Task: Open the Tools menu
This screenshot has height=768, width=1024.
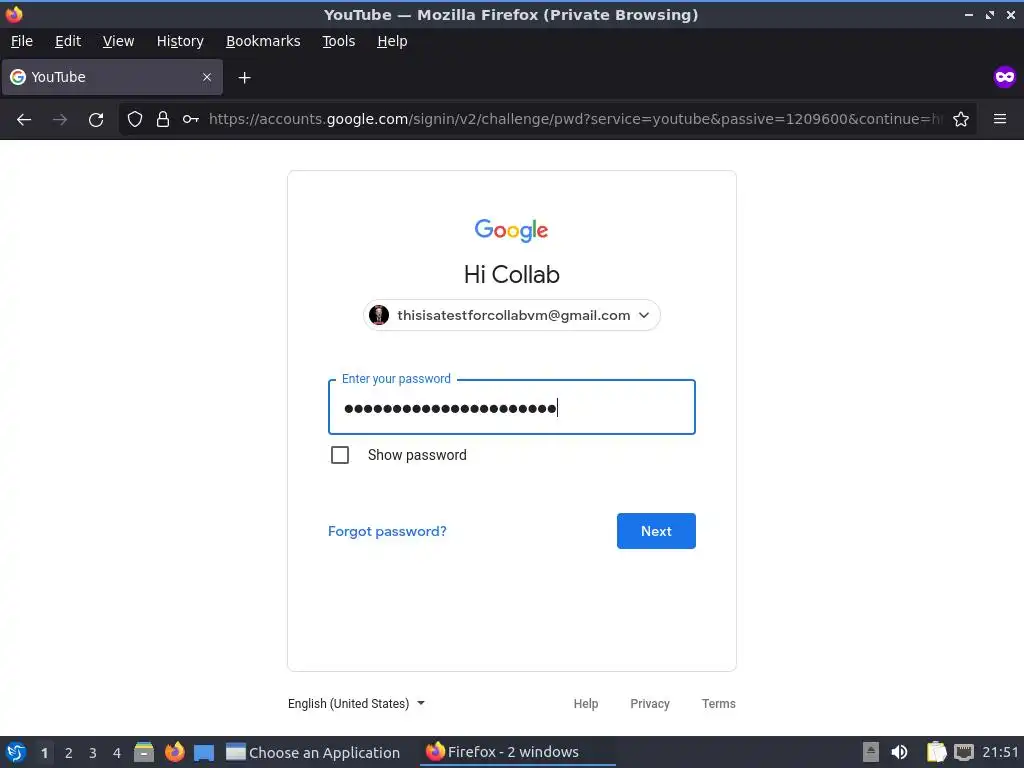Action: pos(338,41)
